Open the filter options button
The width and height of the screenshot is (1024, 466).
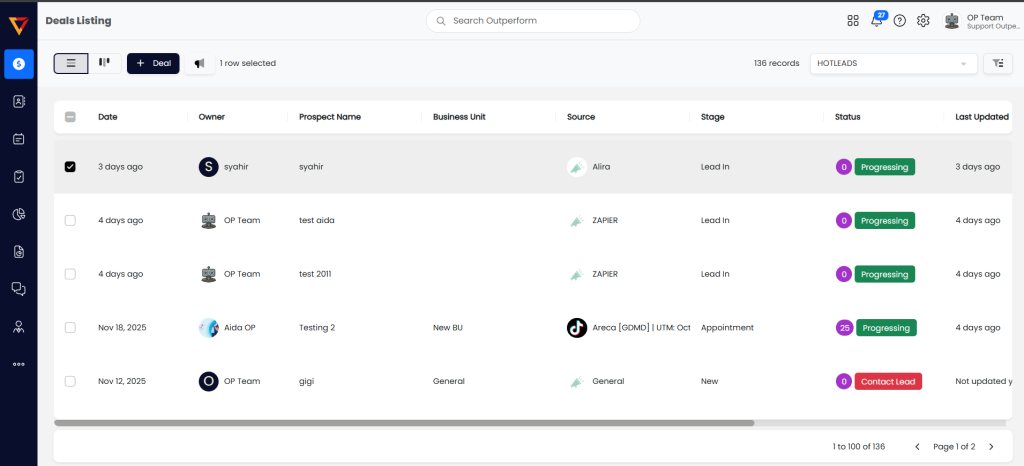pos(997,63)
